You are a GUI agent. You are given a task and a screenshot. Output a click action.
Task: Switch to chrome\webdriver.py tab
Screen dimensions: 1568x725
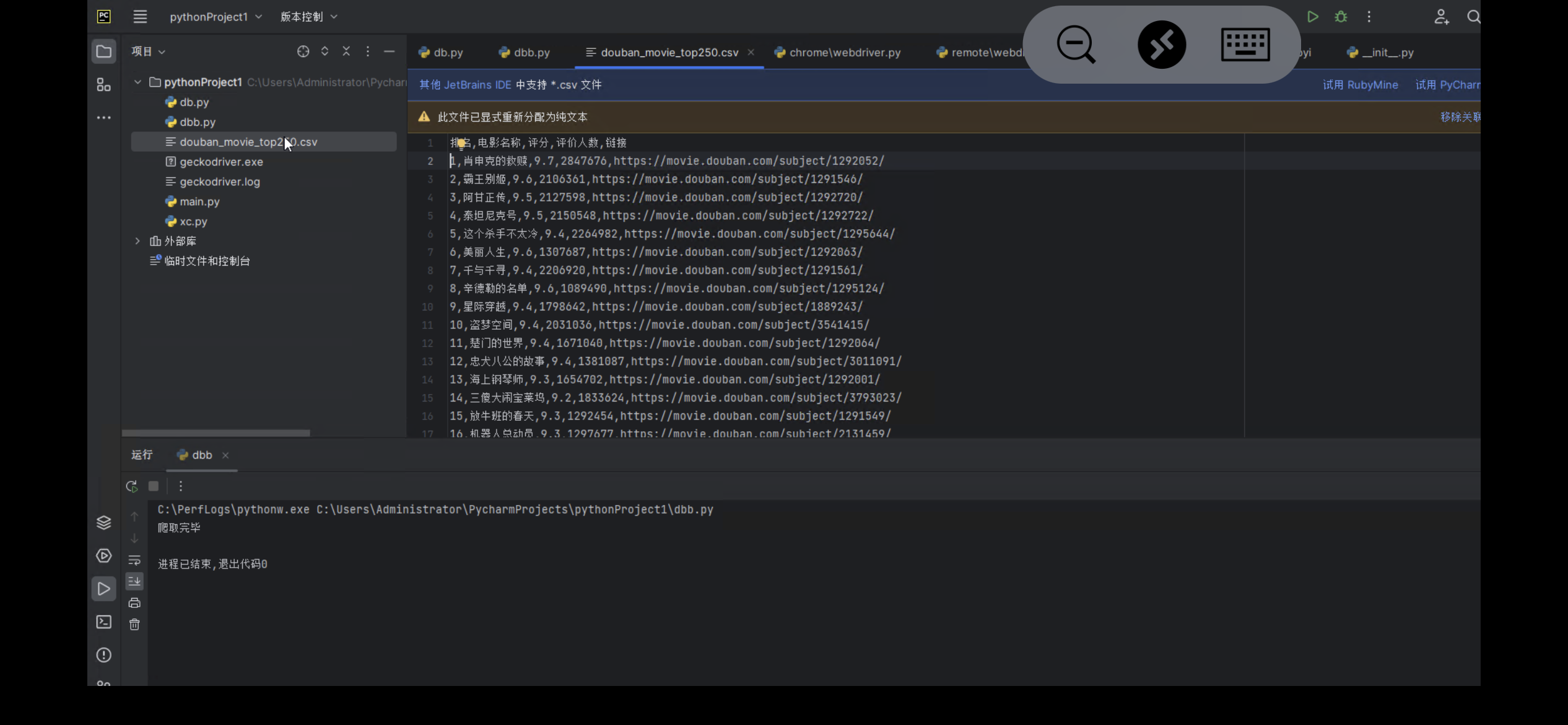pos(837,53)
